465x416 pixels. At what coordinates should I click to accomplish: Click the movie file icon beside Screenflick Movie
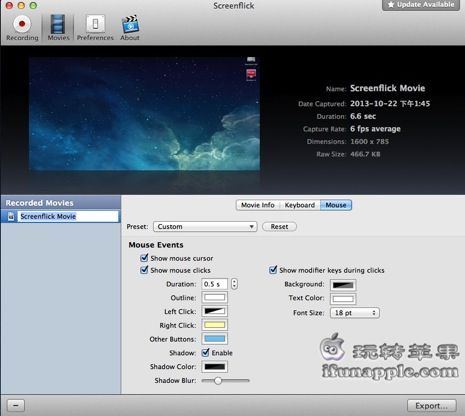point(11,216)
